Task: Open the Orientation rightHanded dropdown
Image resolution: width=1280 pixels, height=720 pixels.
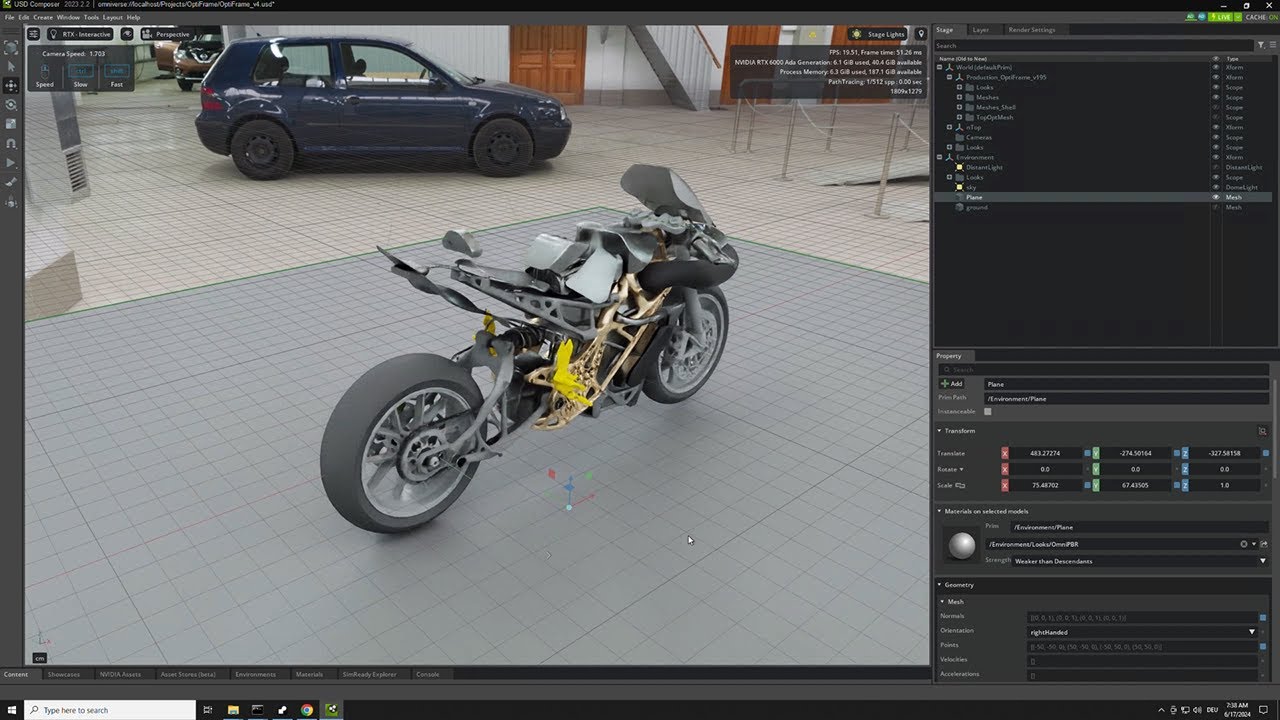Action: 1143,632
